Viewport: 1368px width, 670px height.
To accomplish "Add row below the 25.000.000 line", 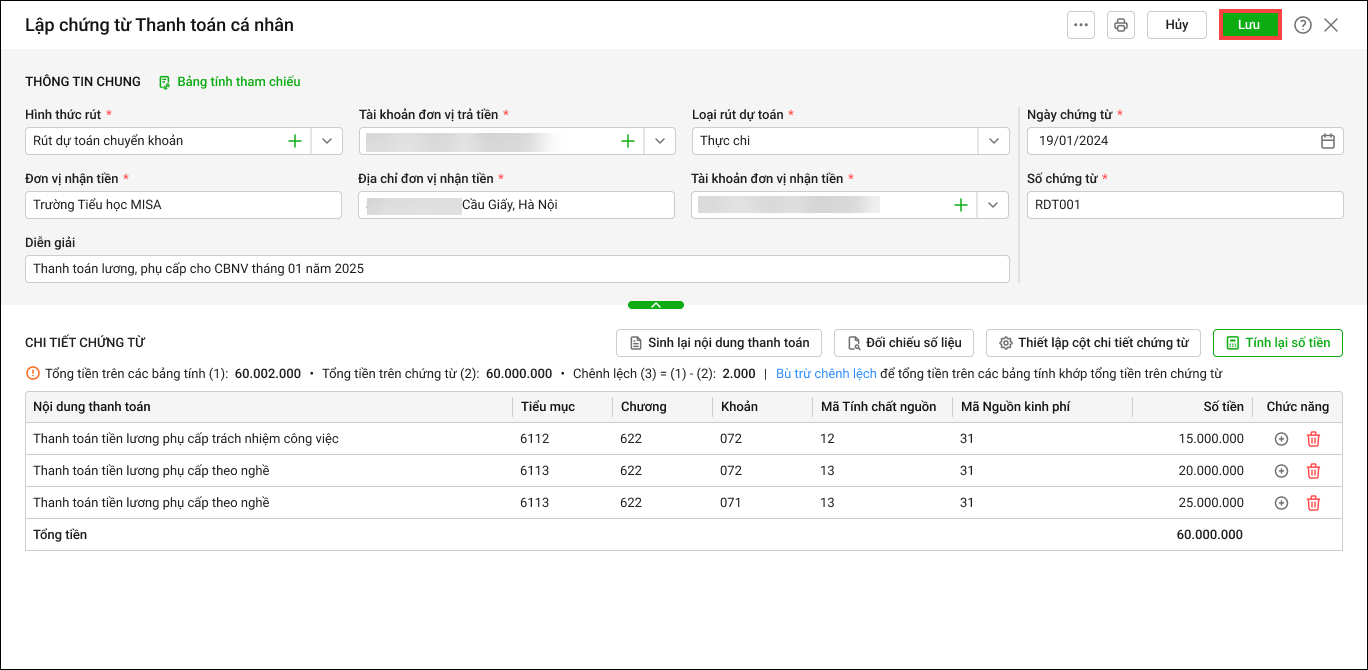I will coord(1281,503).
